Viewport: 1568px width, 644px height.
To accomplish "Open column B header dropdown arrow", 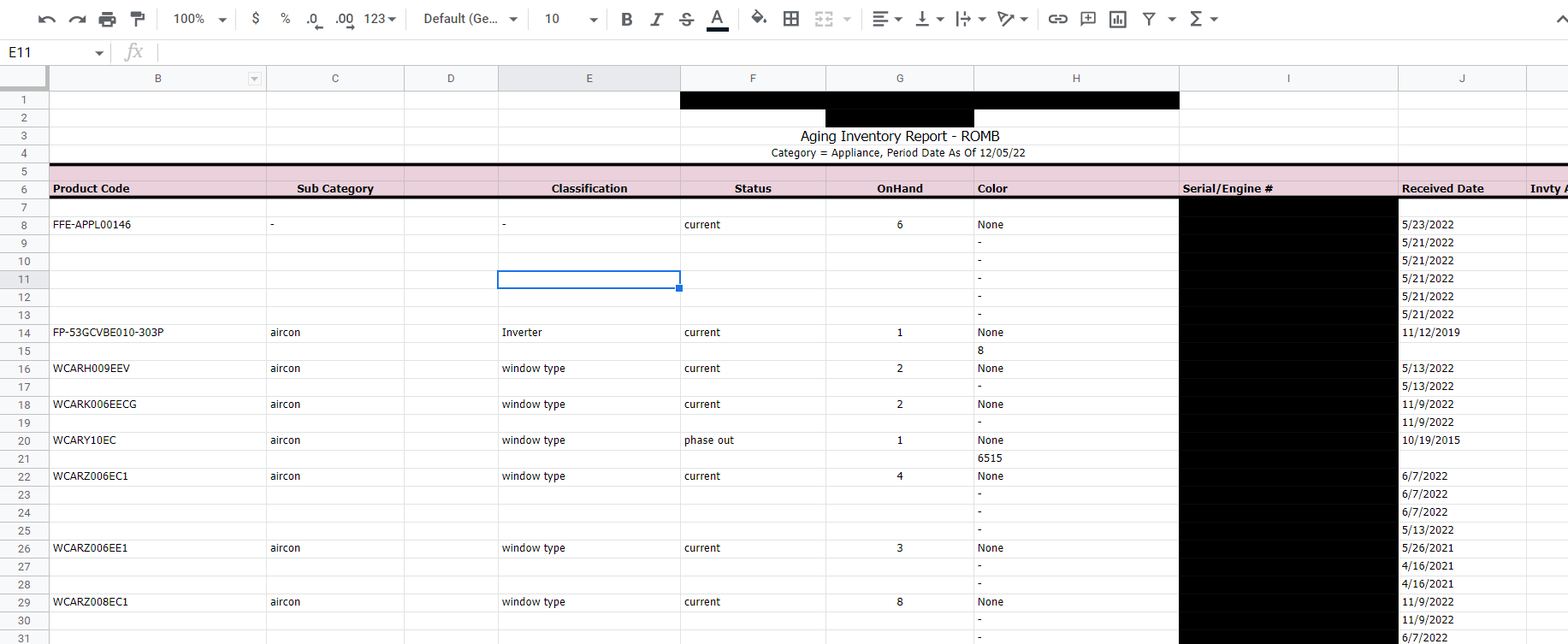I will (254, 79).
